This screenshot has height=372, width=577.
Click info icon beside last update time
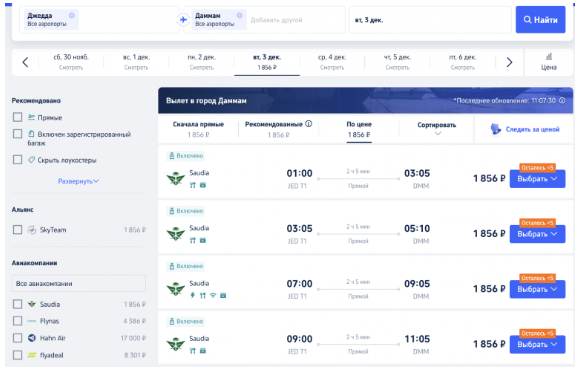[x=562, y=100]
